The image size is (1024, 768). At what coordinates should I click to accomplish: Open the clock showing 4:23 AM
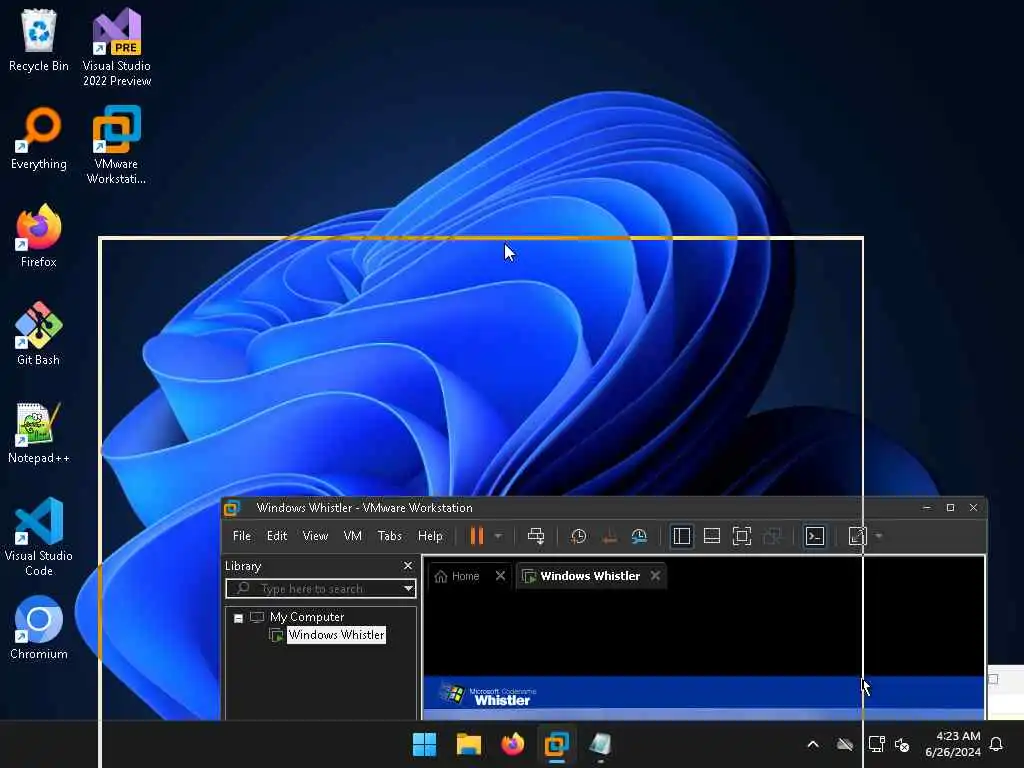point(953,744)
